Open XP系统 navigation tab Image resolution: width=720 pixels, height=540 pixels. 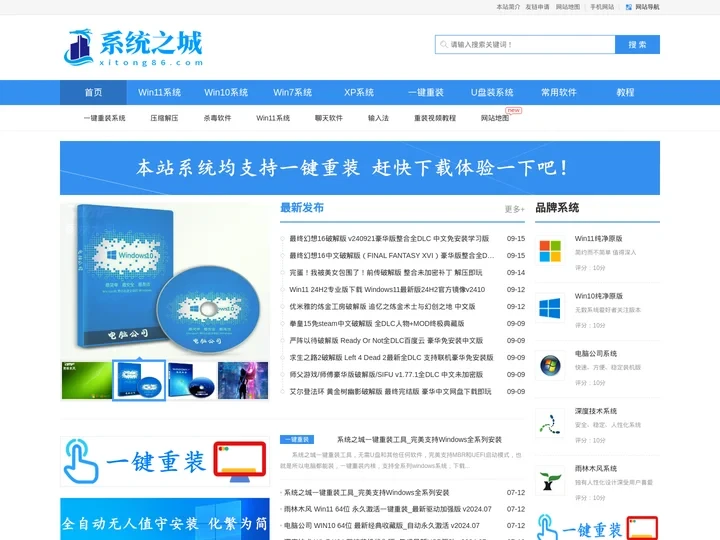coord(359,92)
